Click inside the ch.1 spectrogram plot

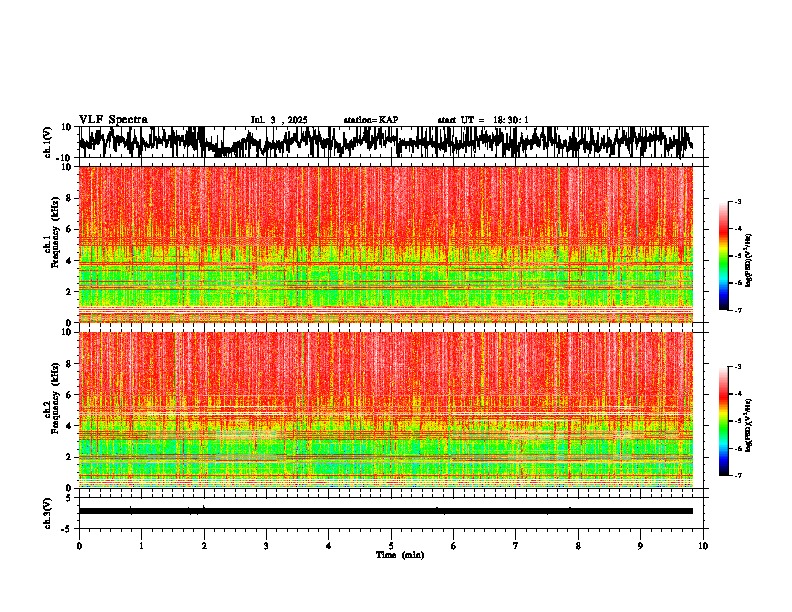tap(386, 244)
